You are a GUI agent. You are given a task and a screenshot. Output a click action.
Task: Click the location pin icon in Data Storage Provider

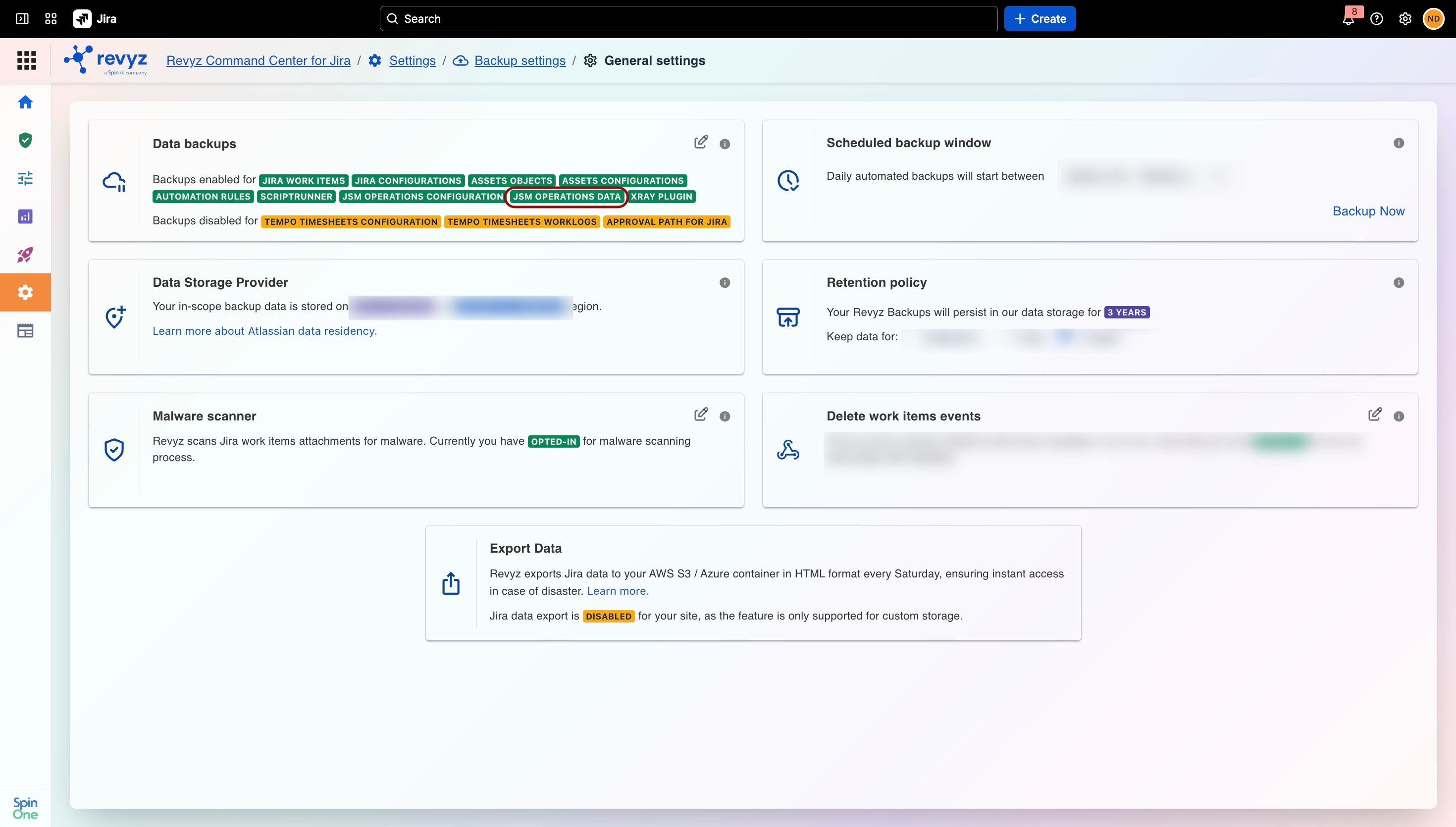pyautogui.click(x=115, y=317)
